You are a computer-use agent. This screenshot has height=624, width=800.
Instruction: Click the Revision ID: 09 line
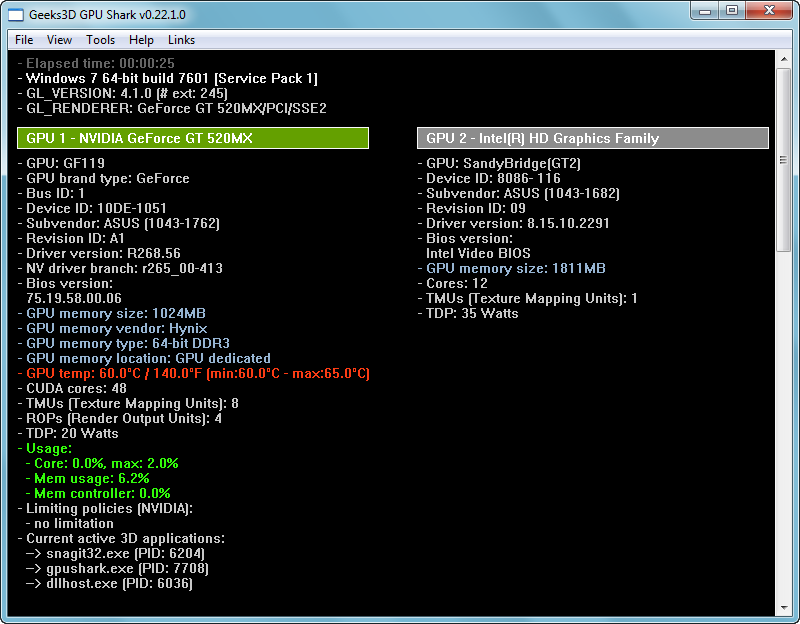472,208
